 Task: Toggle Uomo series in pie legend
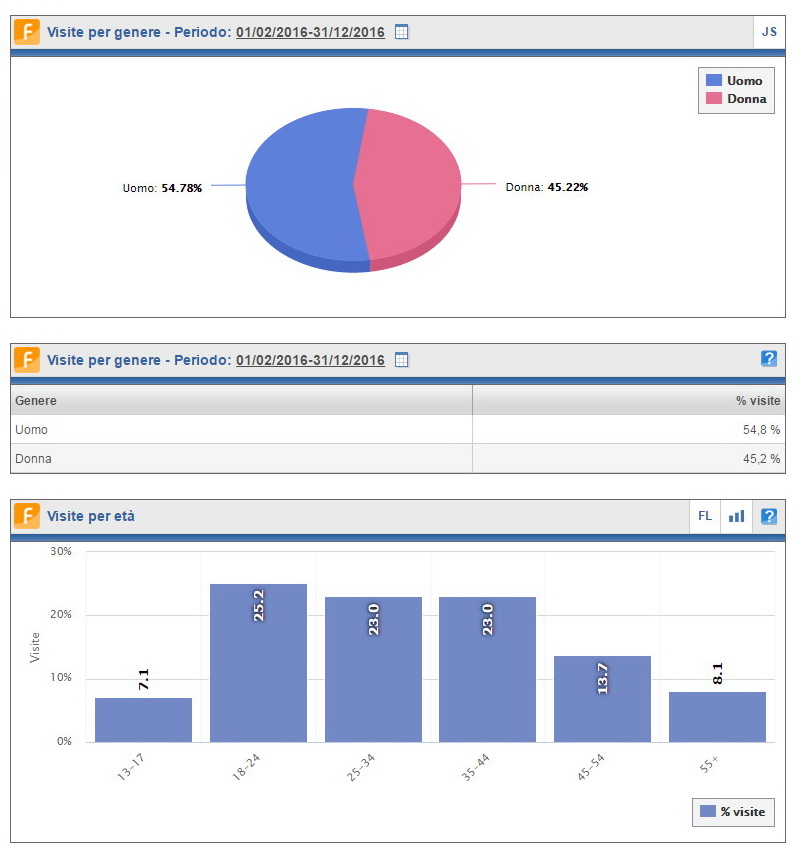(x=734, y=81)
